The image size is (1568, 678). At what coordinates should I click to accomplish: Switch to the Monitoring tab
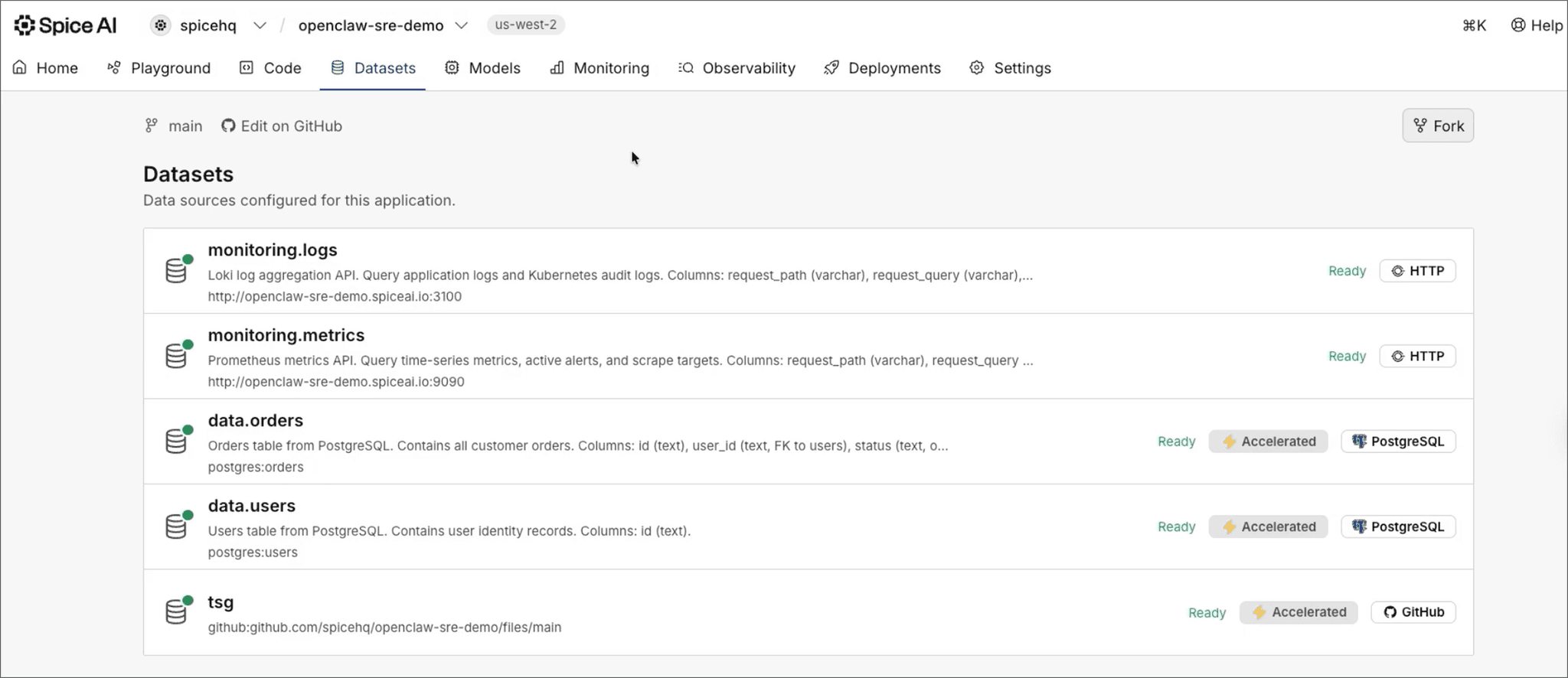(x=599, y=68)
